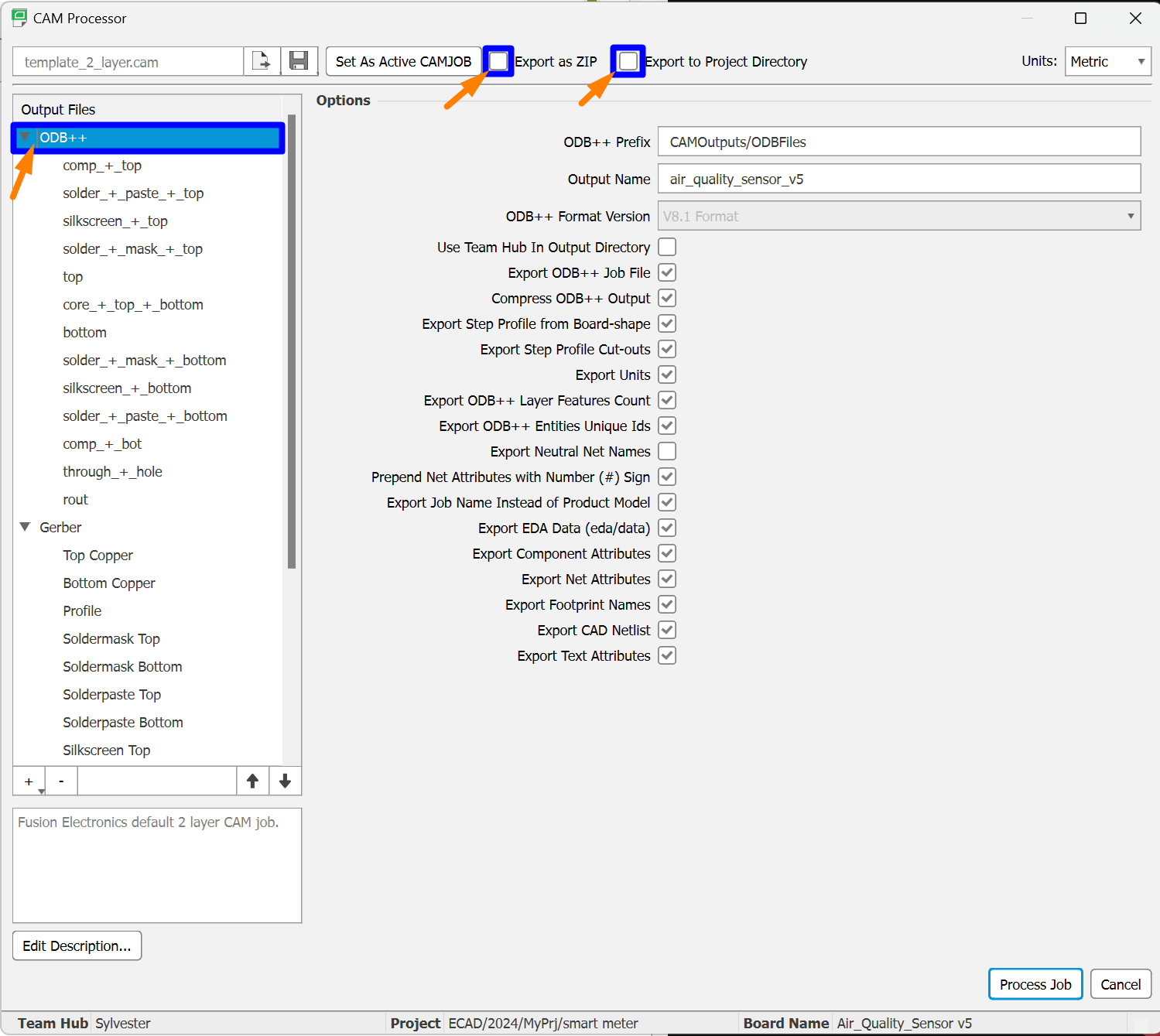Enable Export to Project Directory
Image resolution: width=1160 pixels, height=1036 pixels.
(628, 61)
